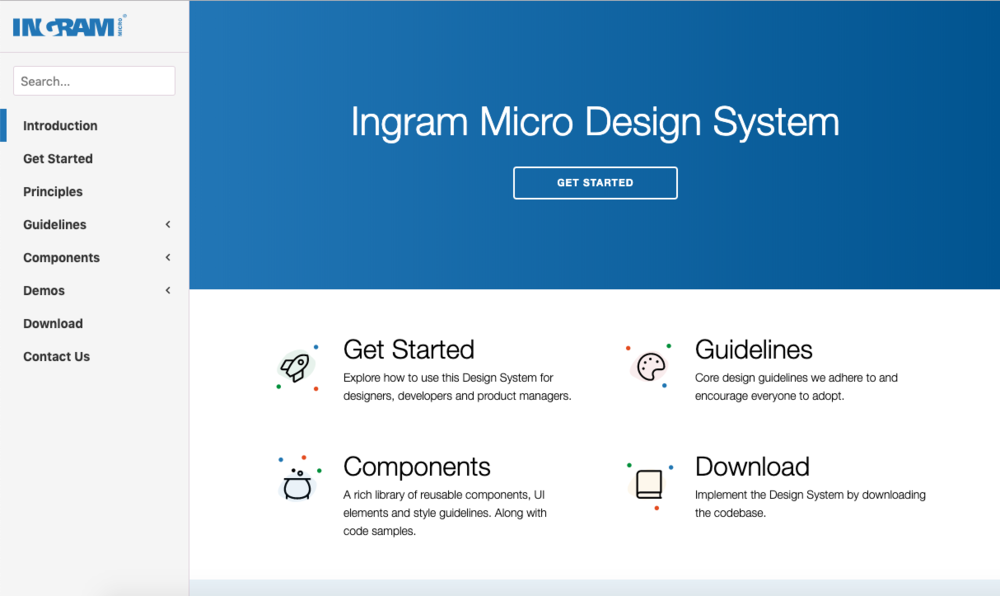Click the rocket icon beside Get Started
This screenshot has height=596, width=1000.
coord(295,367)
